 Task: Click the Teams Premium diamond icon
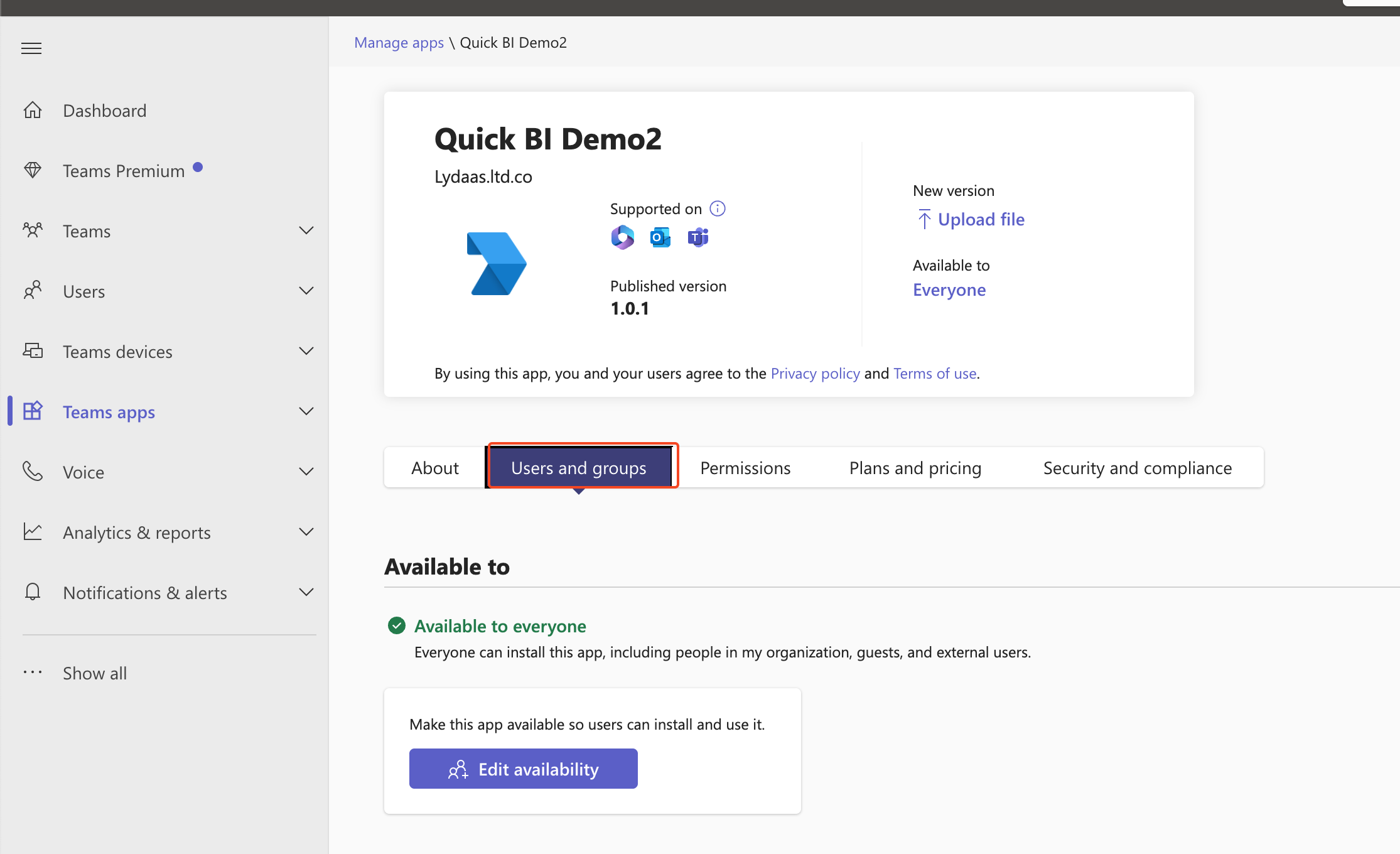click(x=33, y=170)
